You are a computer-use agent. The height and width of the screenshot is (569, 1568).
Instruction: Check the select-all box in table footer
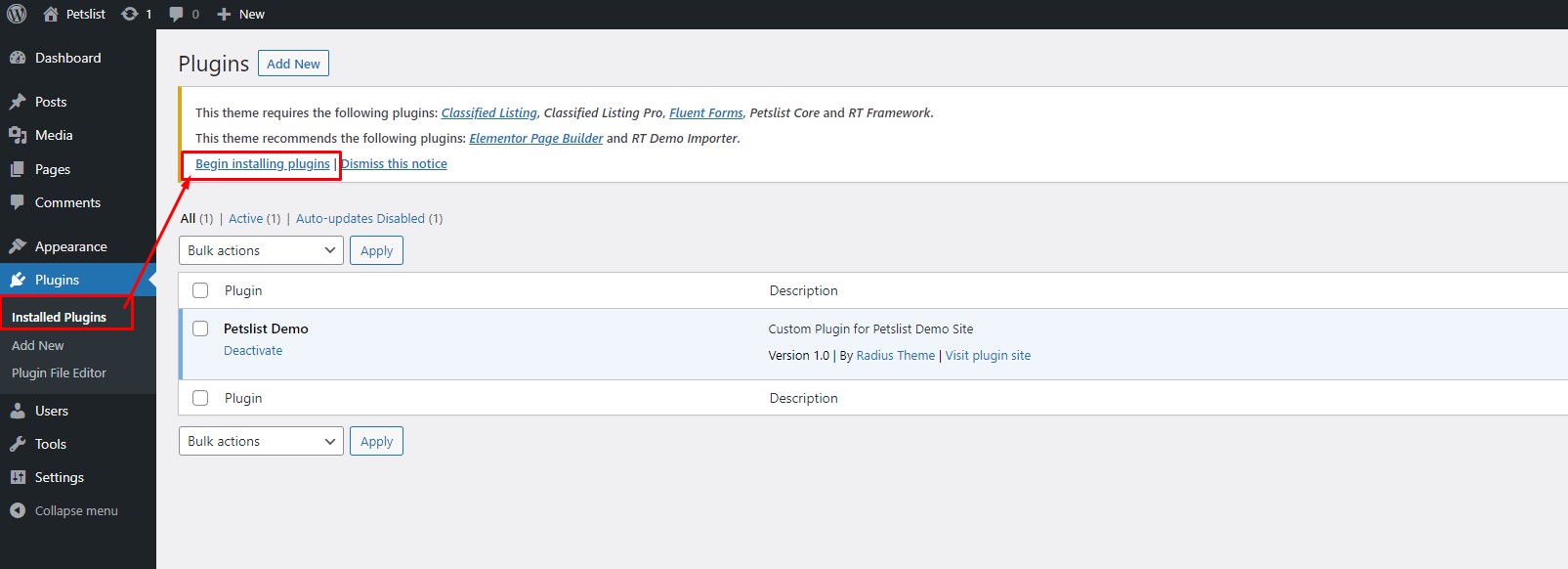pyautogui.click(x=200, y=398)
